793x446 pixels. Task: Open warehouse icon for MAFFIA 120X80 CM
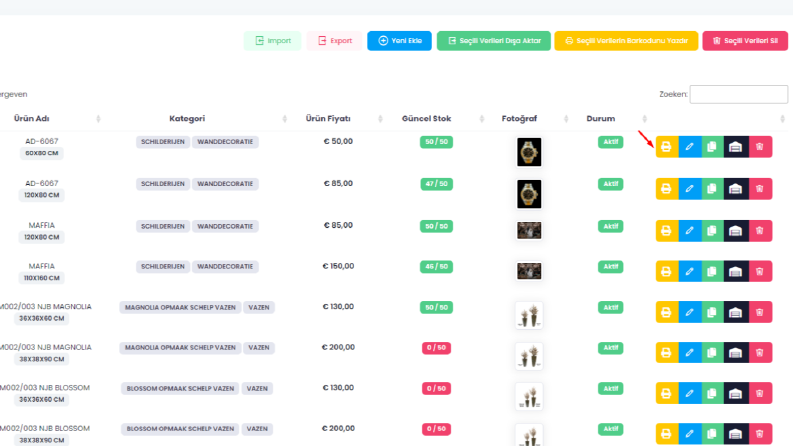click(736, 231)
